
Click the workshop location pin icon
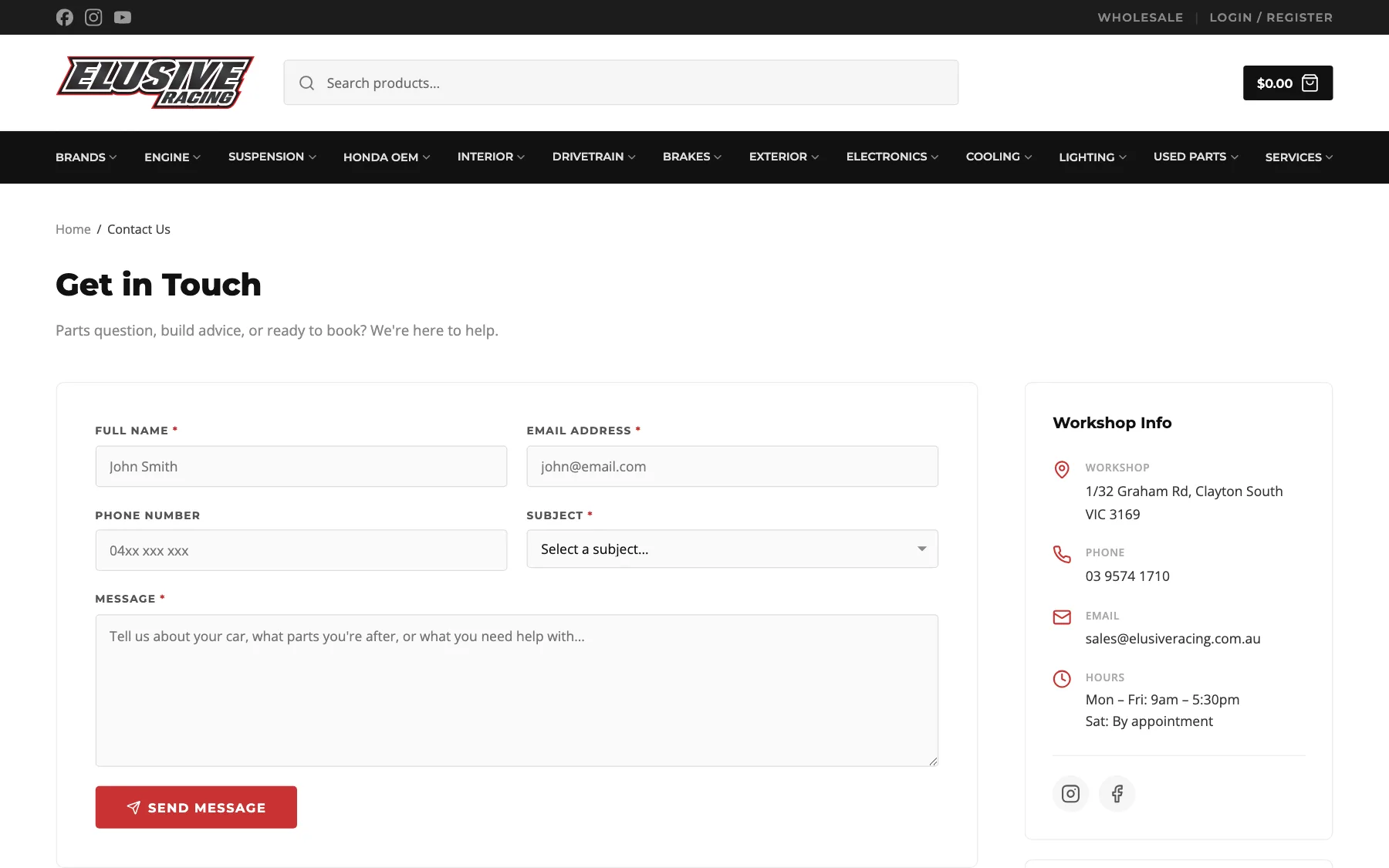pos(1062,469)
